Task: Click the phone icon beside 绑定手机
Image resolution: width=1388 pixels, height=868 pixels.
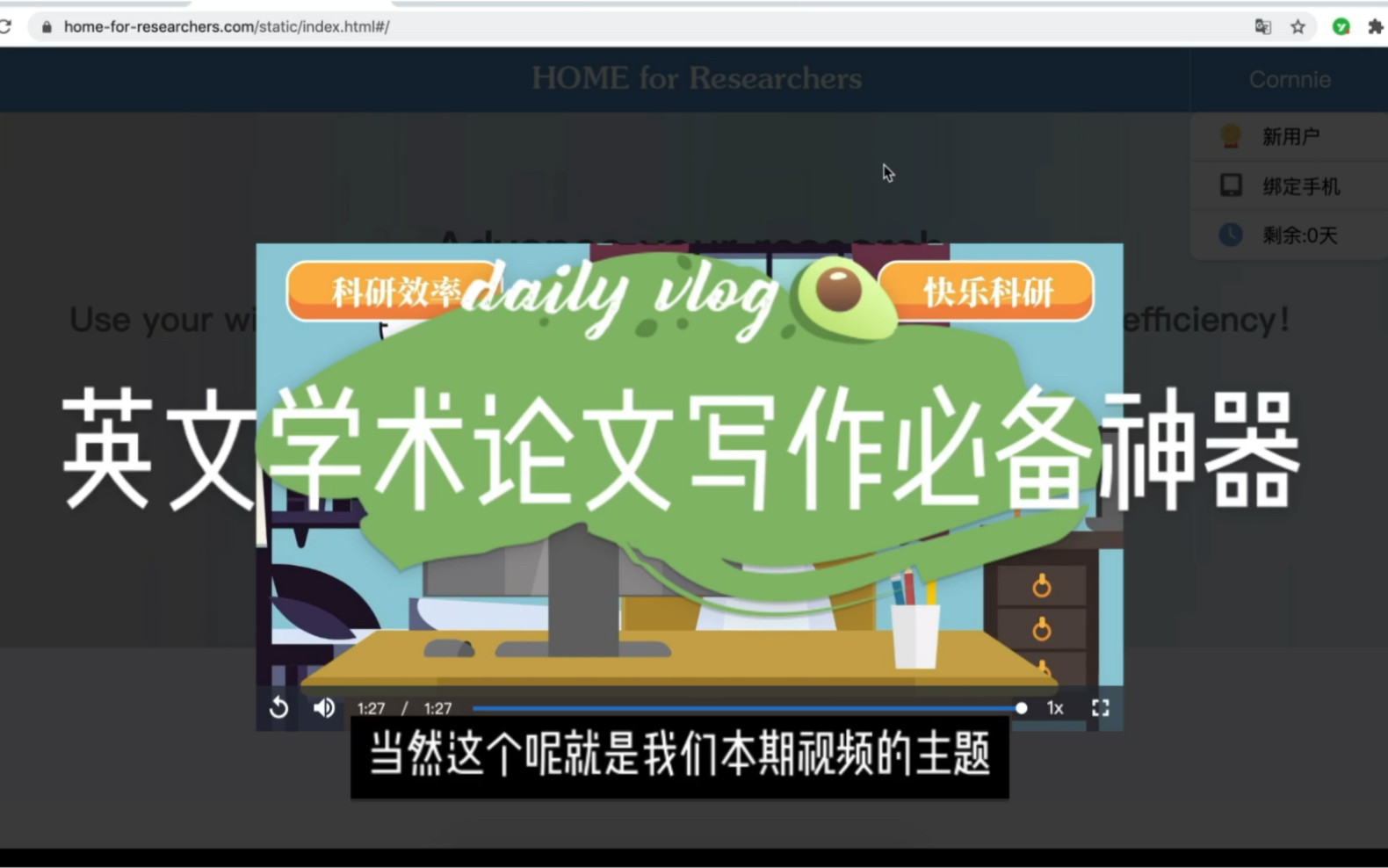Action: click(x=1231, y=184)
